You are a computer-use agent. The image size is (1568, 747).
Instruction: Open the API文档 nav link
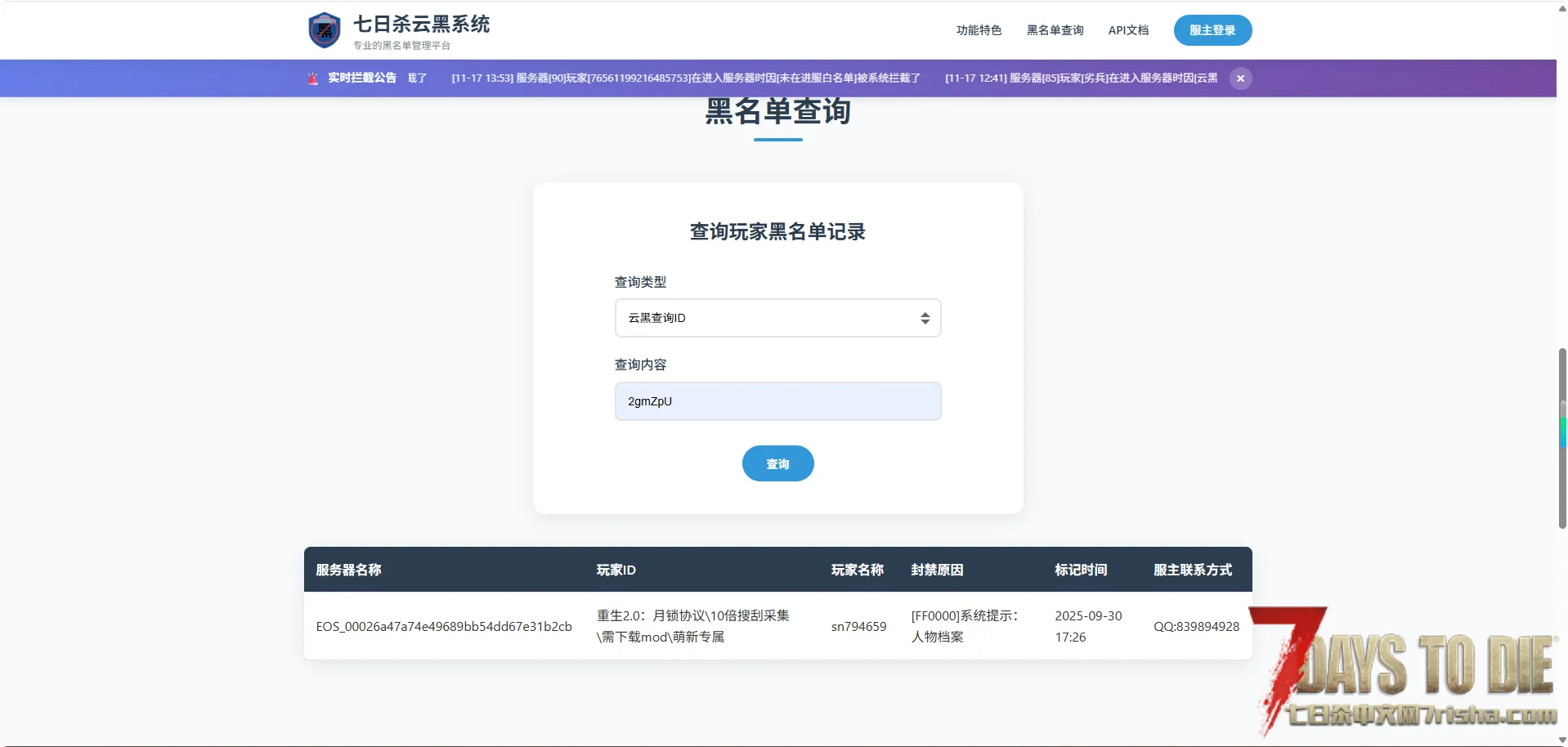[x=1128, y=30]
